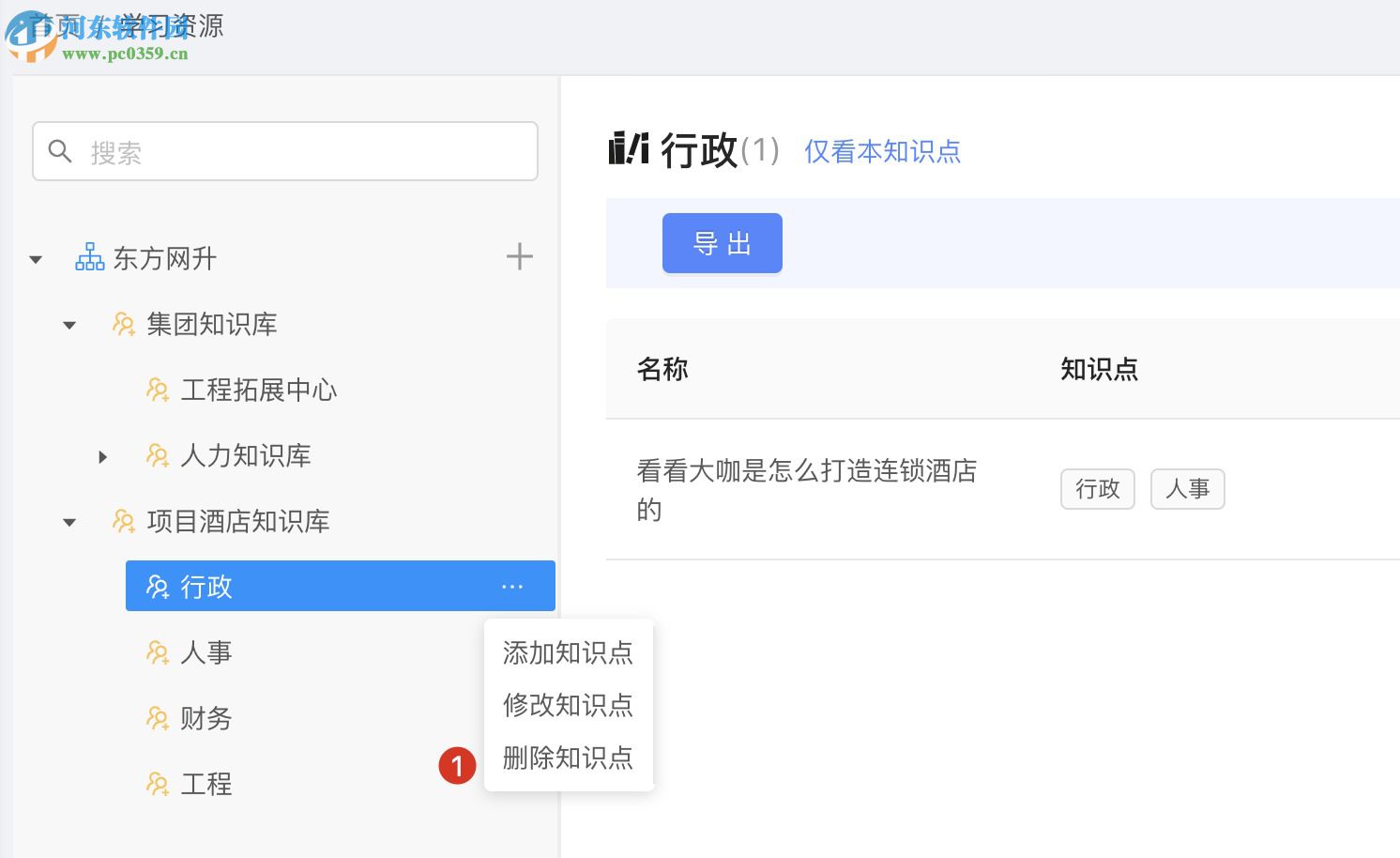Open the row 看看大咖是怎么打造连锁酒店的
This screenshot has height=858, width=1400.
click(807, 489)
